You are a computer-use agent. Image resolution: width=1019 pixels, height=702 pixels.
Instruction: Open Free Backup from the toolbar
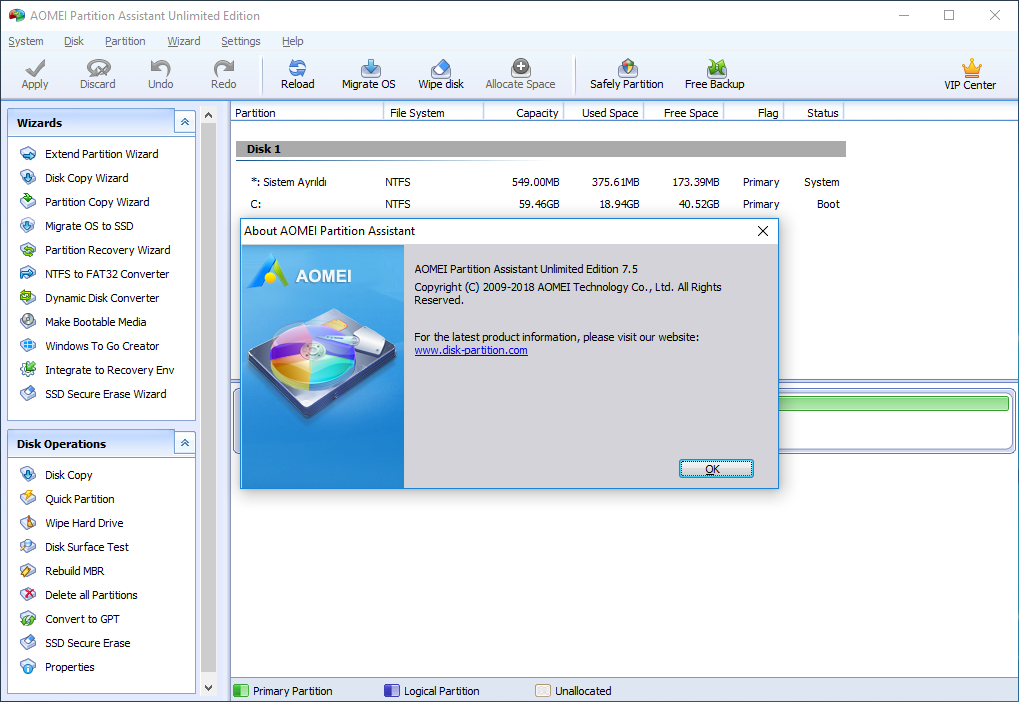click(x=714, y=74)
